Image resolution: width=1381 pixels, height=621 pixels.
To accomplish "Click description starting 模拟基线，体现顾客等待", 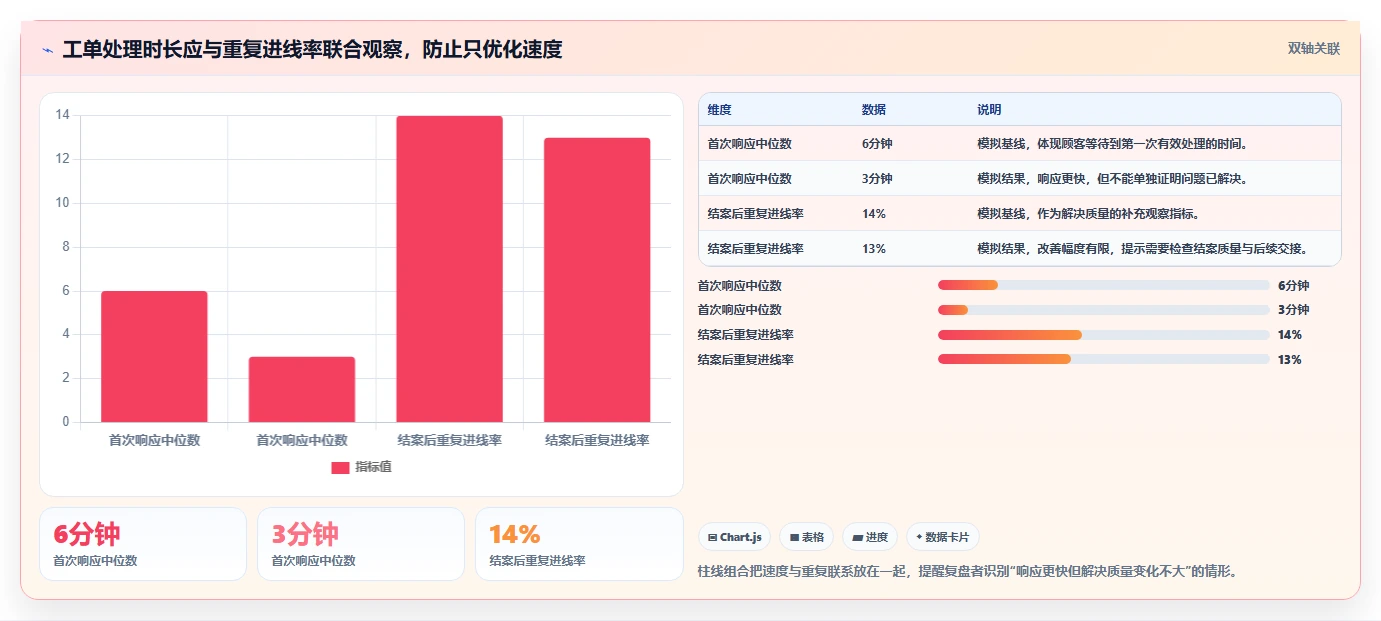I will (1112, 144).
